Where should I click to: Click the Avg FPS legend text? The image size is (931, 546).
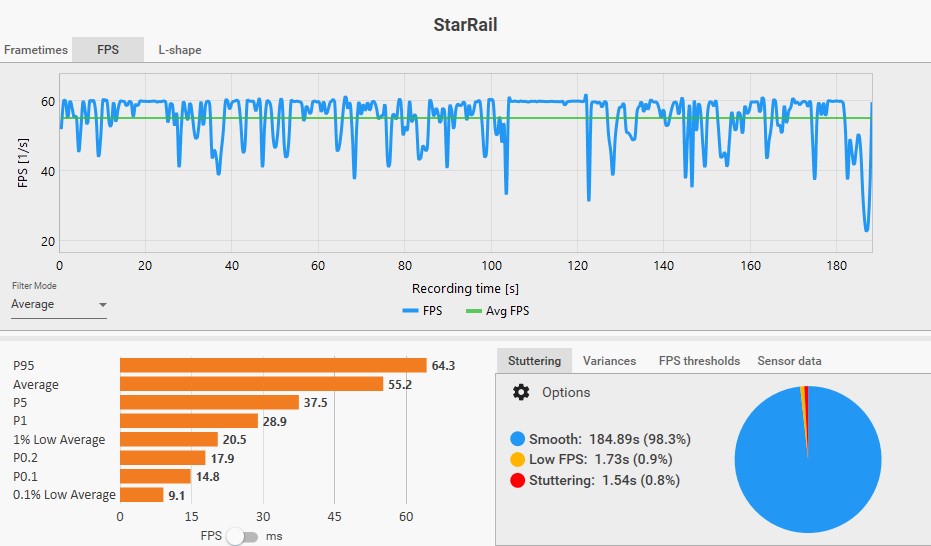click(x=507, y=311)
